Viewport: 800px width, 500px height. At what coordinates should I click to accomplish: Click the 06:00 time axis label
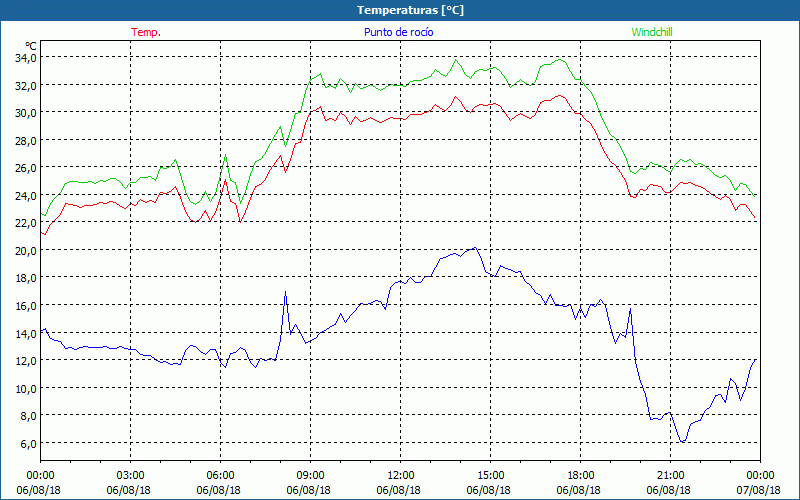[x=220, y=476]
